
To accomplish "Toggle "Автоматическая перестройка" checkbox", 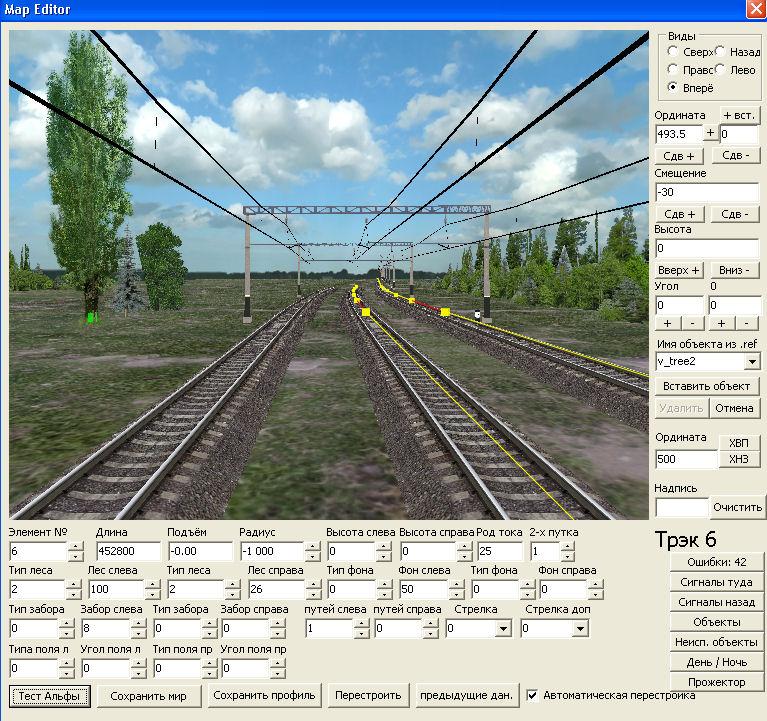I will point(533,695).
